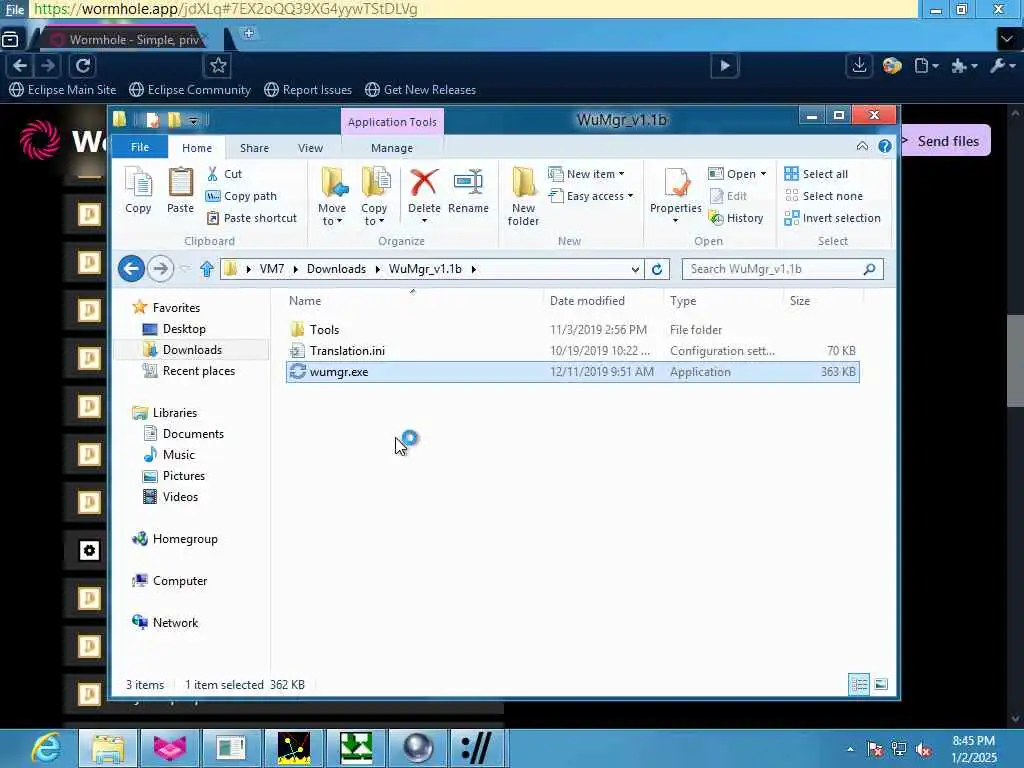Viewport: 1024px width, 768px height.
Task: Go forward in Explorer navigation
Action: click(x=160, y=268)
